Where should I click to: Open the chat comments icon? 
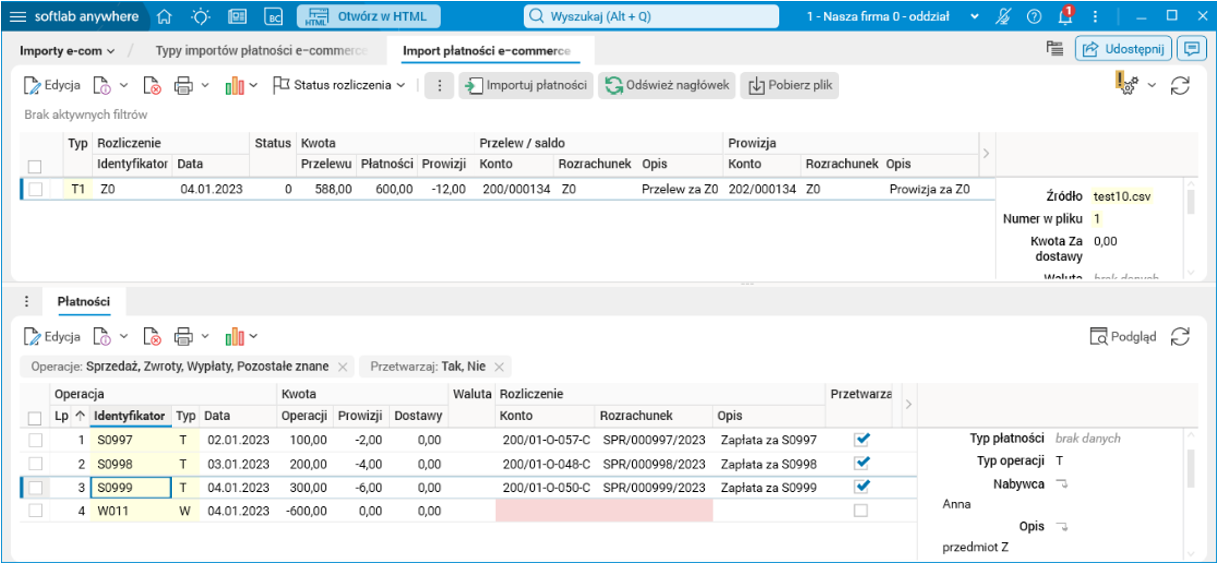click(1191, 48)
